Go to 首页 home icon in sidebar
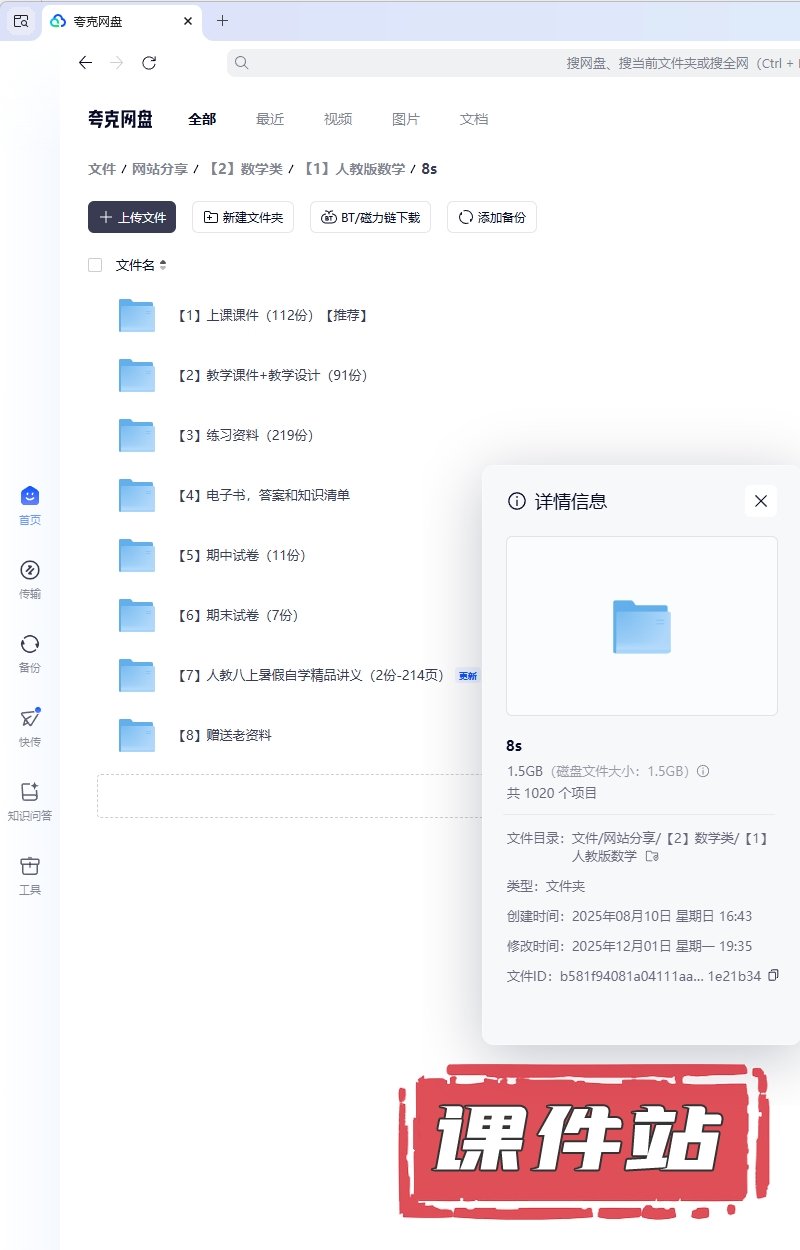The width and height of the screenshot is (800, 1250). click(x=30, y=496)
